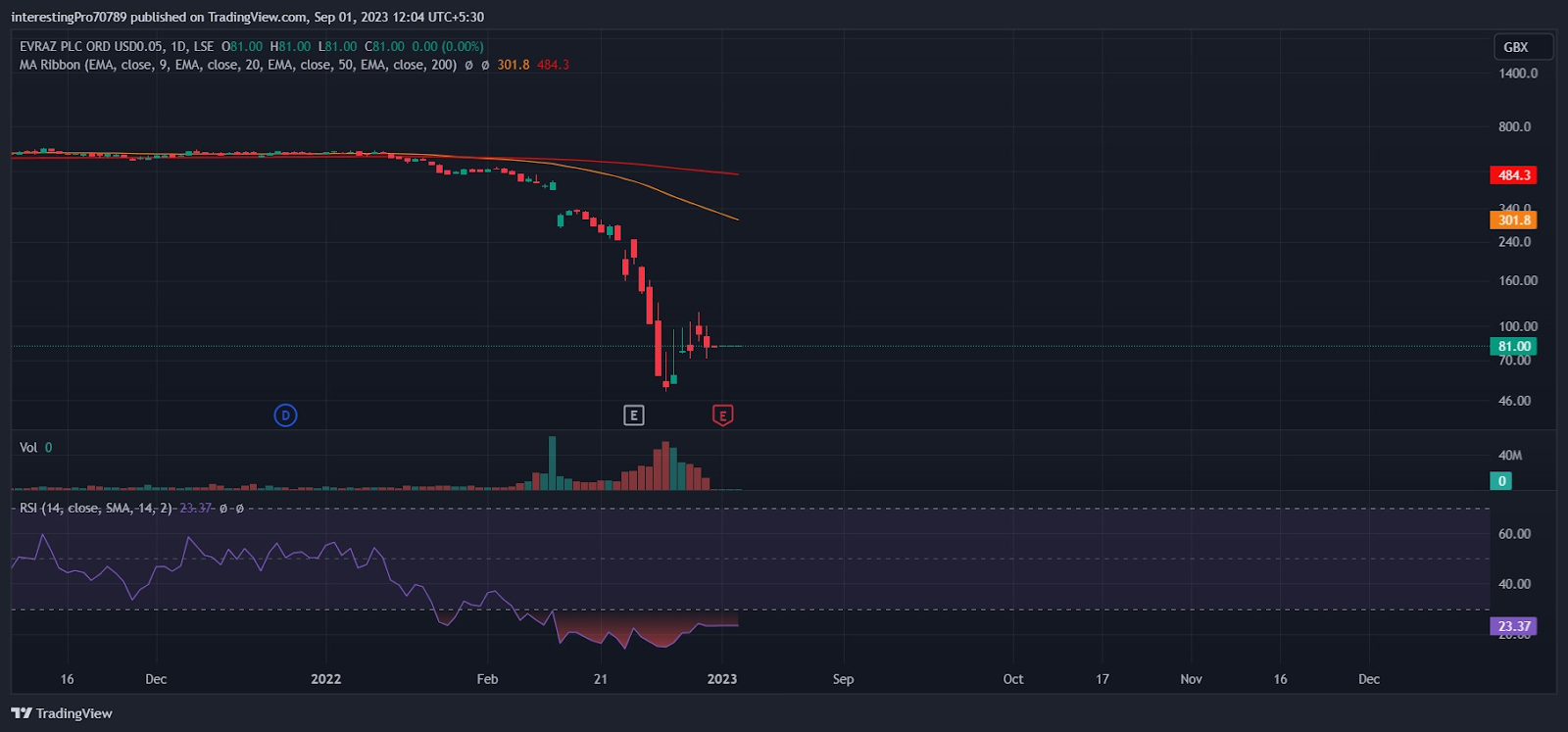Image resolution: width=1568 pixels, height=732 pixels.
Task: Click the 23.37 value in RSI legend
Action: coord(196,509)
